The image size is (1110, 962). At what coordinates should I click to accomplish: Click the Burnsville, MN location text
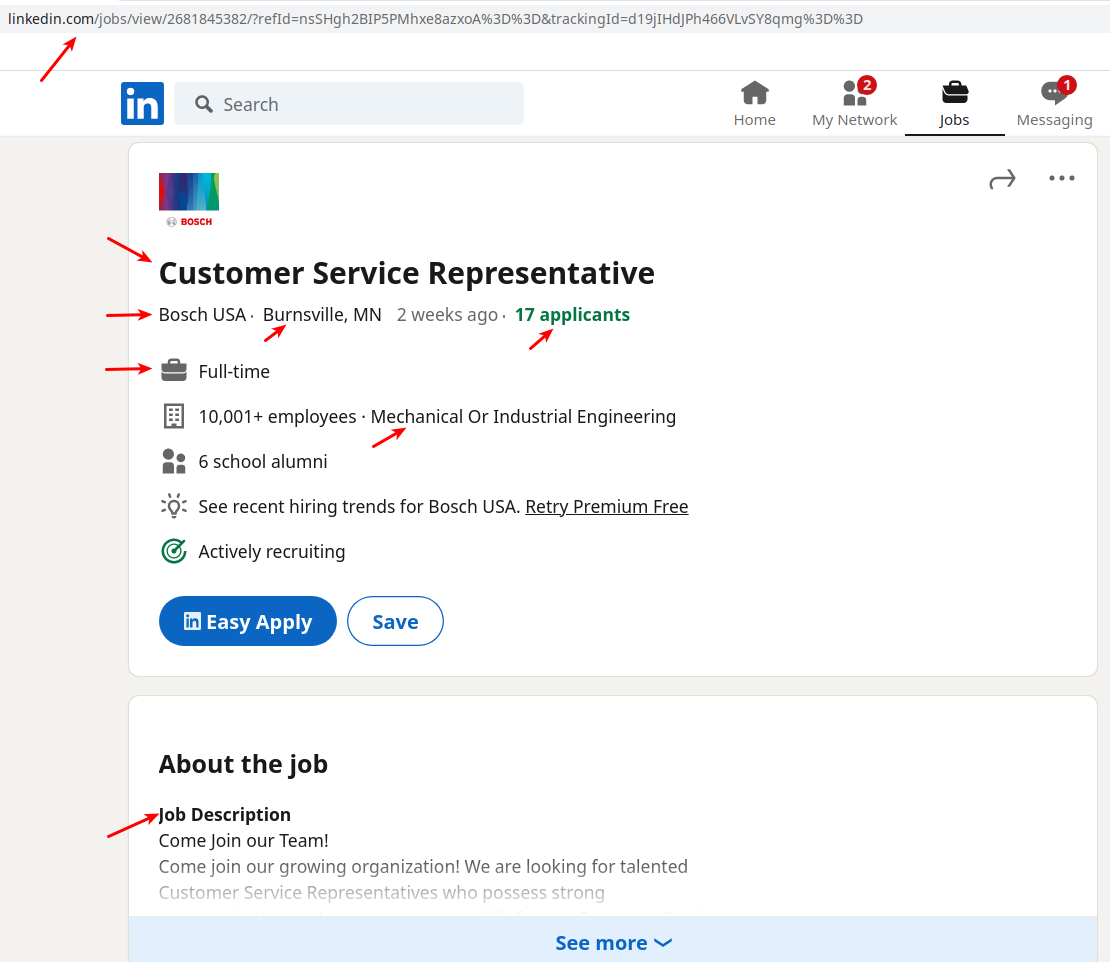click(322, 314)
